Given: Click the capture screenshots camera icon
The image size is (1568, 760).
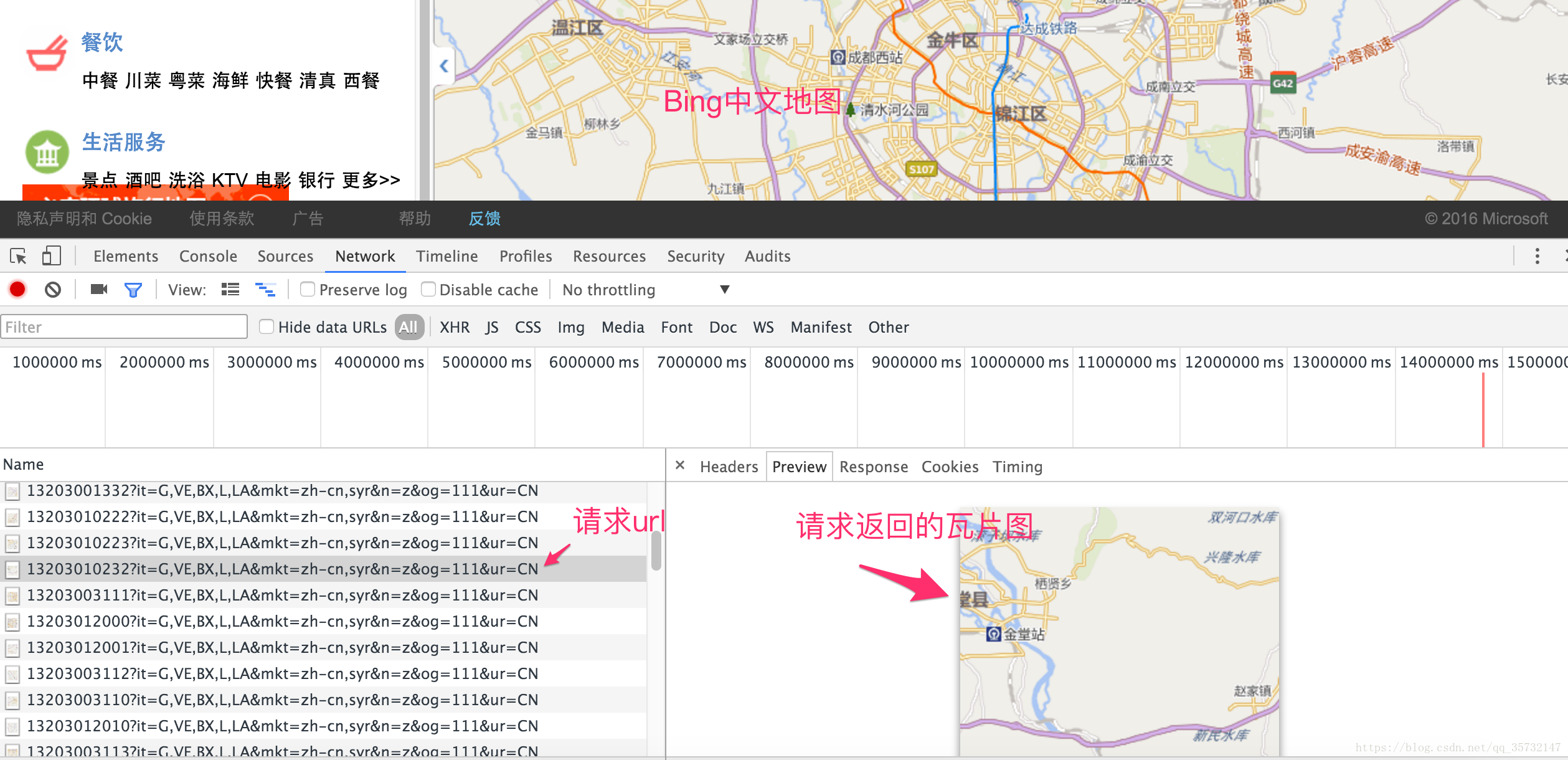Looking at the screenshot, I should click(99, 289).
